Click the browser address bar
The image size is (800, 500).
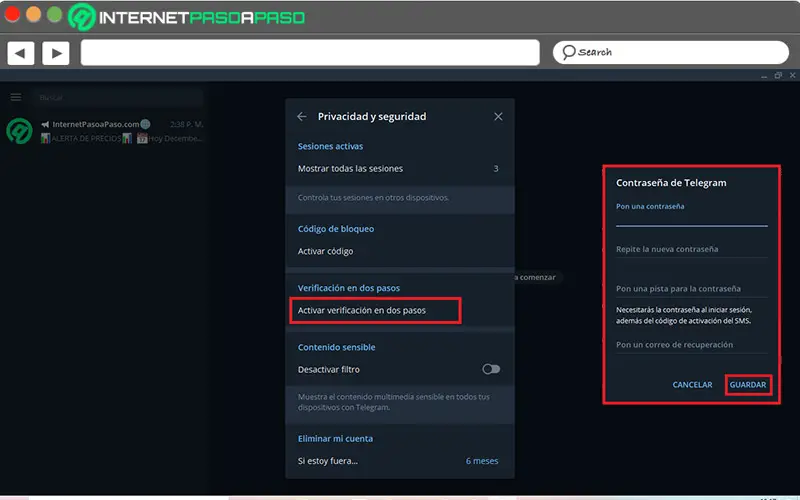pos(310,53)
